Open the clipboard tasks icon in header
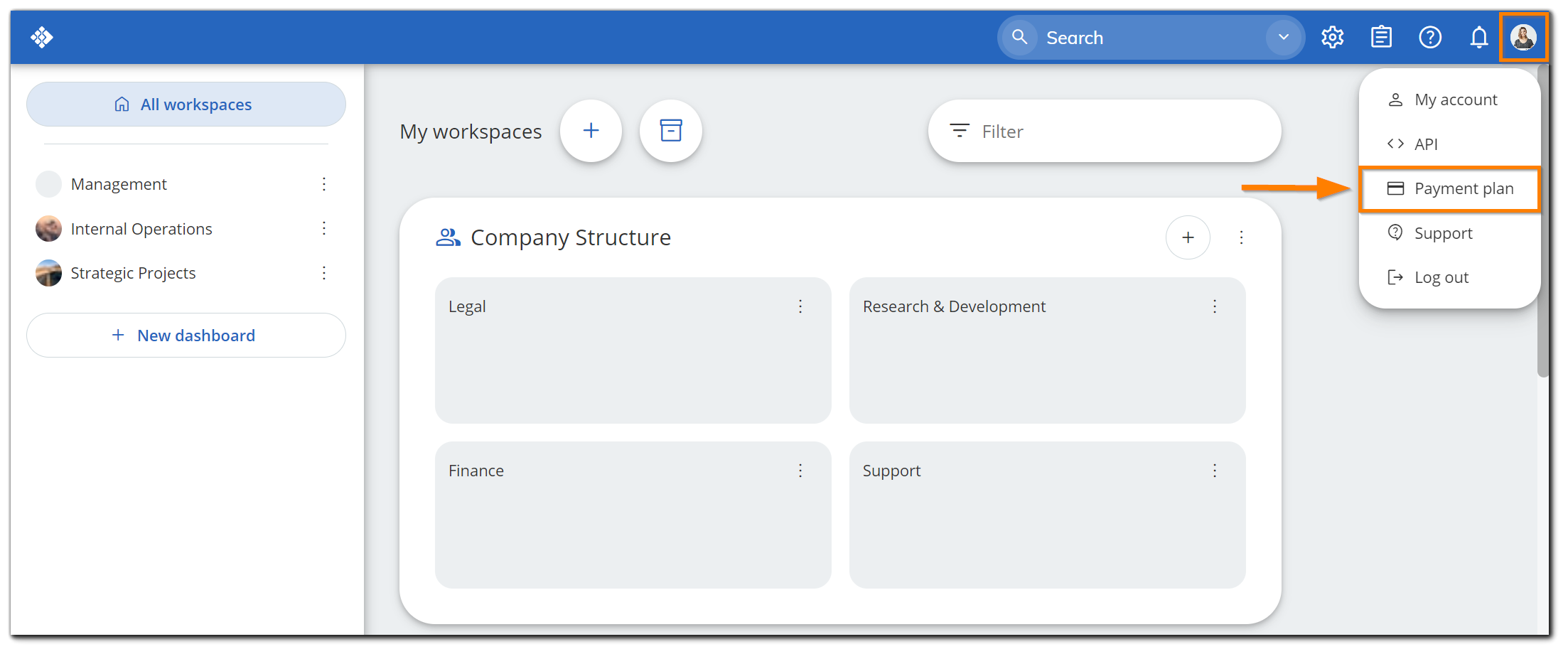The height and width of the screenshot is (654, 1568). [1381, 37]
